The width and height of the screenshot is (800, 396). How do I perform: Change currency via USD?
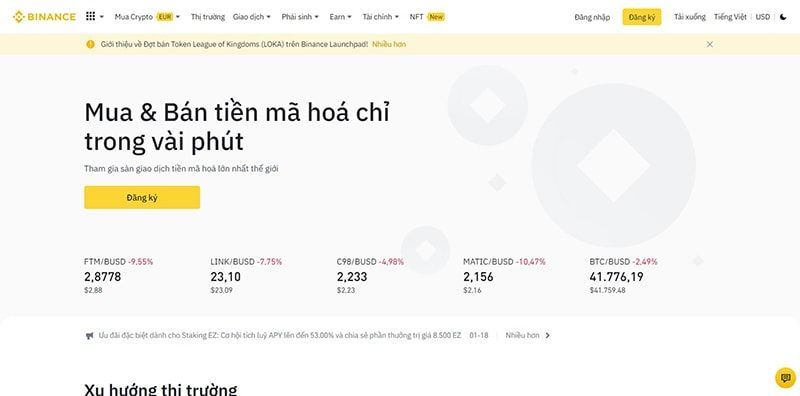pos(763,17)
